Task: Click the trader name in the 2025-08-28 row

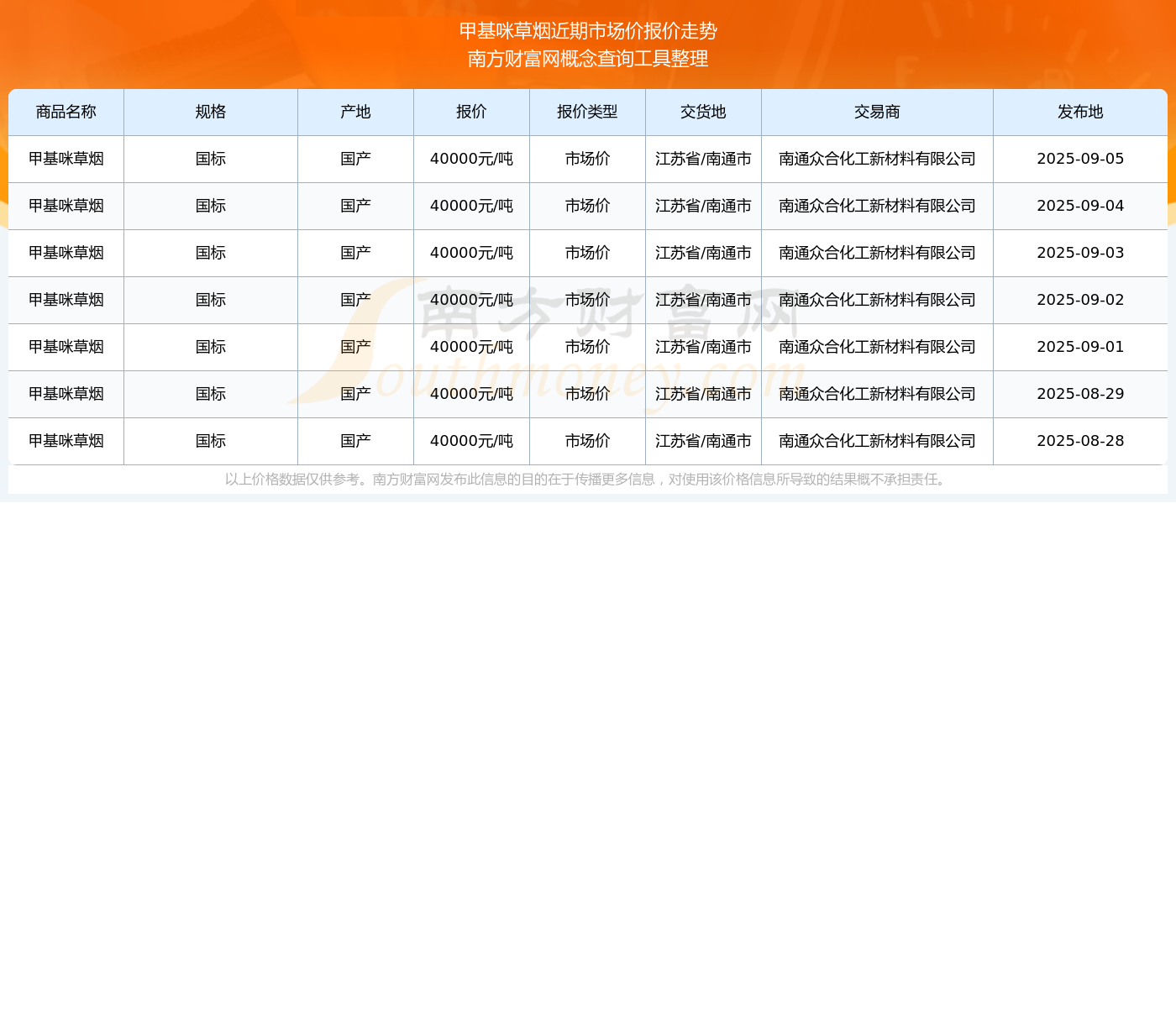Action: click(x=877, y=442)
